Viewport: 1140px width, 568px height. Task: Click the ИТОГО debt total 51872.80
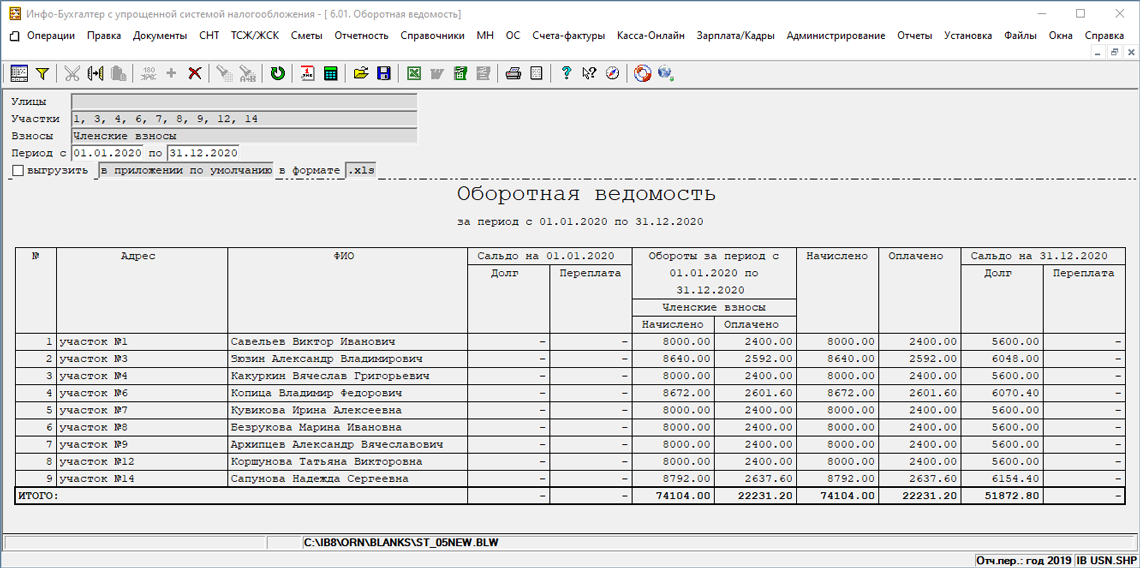pos(1009,495)
